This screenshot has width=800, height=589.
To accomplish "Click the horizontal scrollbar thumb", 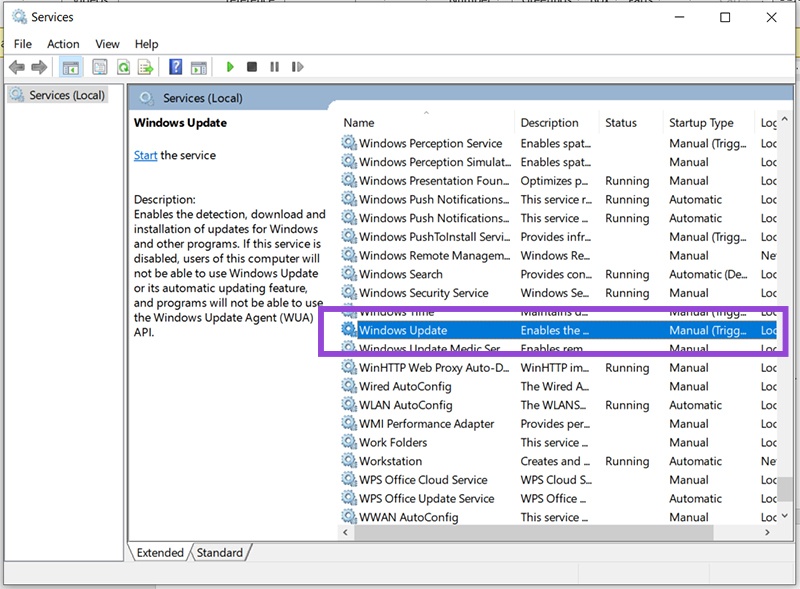I will pyautogui.click(x=534, y=532).
